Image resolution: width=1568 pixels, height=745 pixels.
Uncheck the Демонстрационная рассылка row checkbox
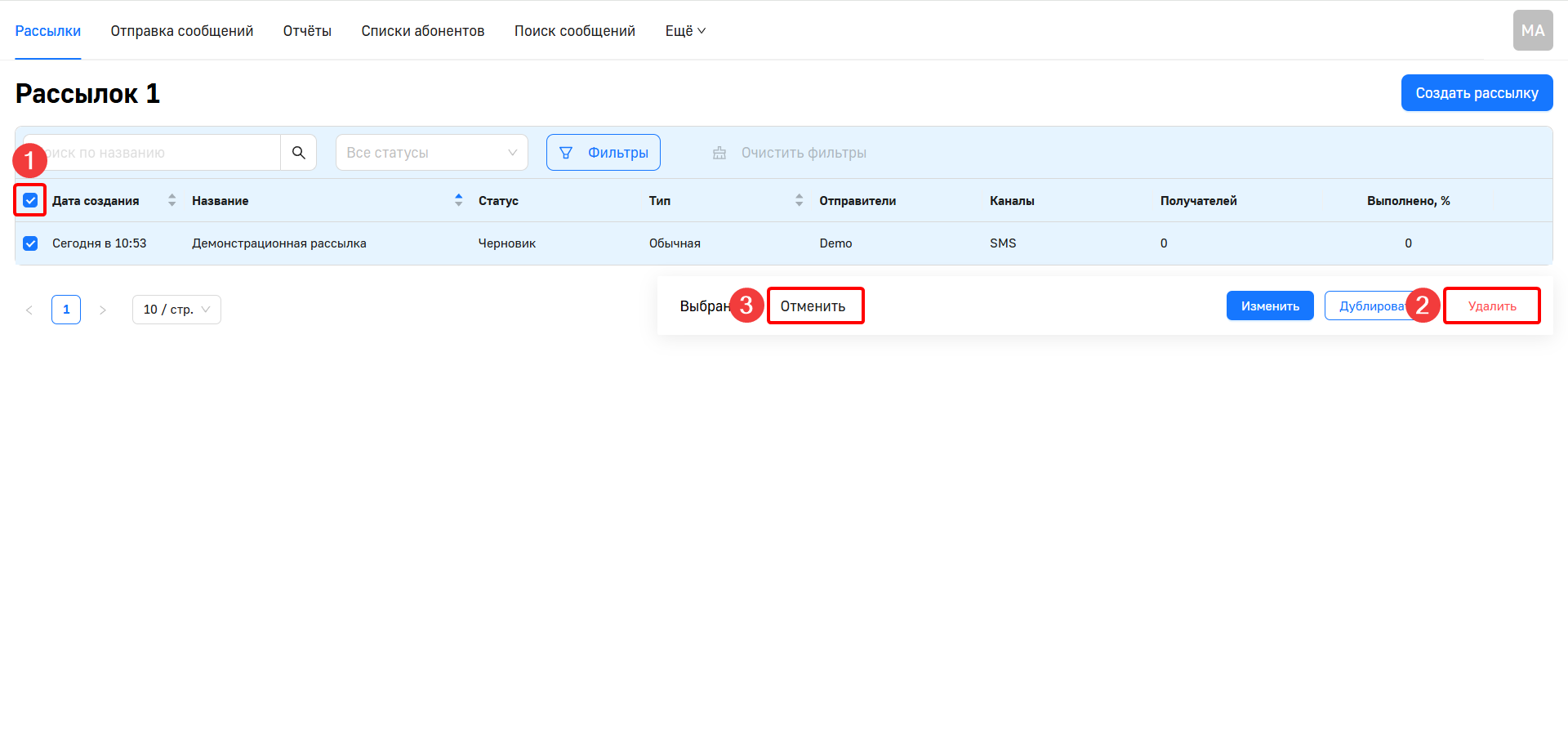[x=31, y=243]
